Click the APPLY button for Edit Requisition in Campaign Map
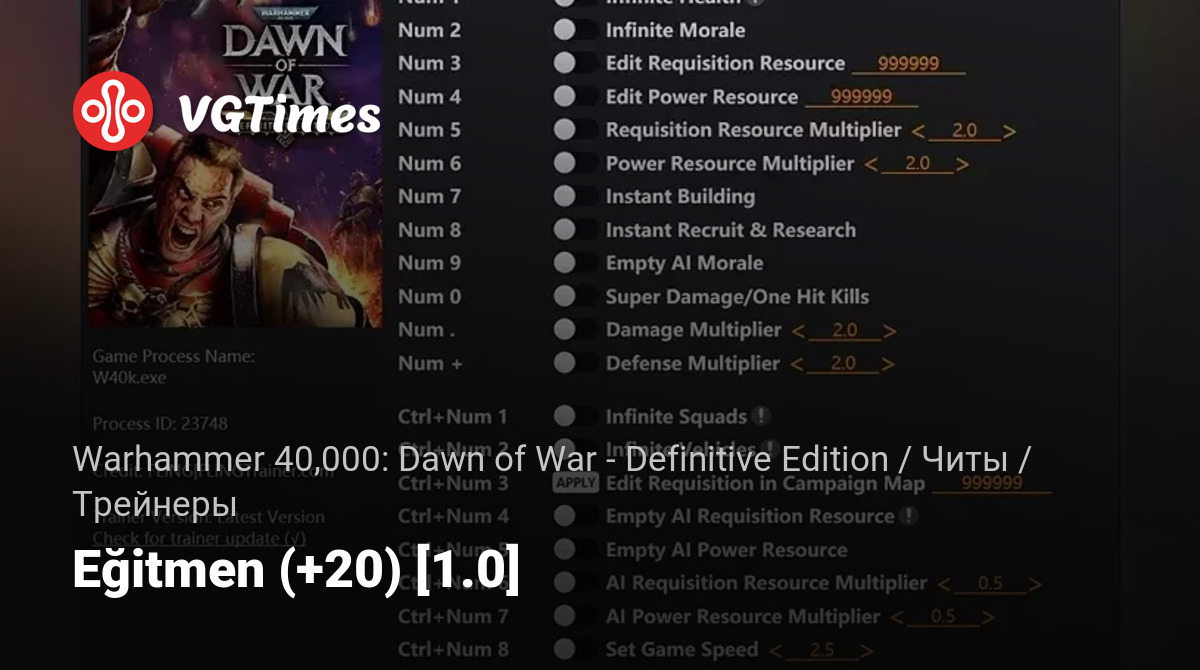The width and height of the screenshot is (1200, 670). (576, 483)
